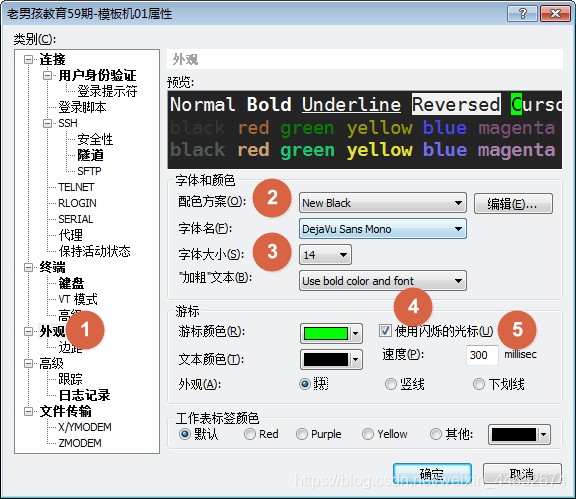Select 默认 tab color radio
The width and height of the screenshot is (576, 499).
(x=184, y=434)
